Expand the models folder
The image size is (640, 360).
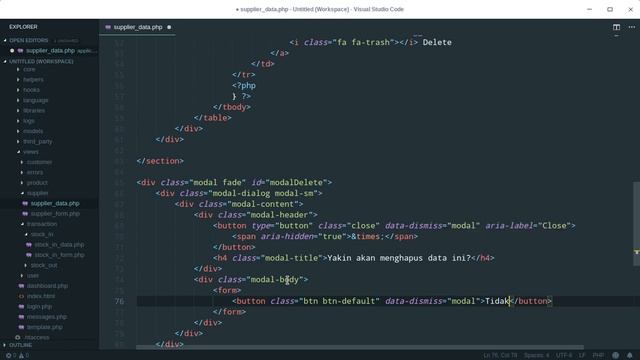pos(18,131)
